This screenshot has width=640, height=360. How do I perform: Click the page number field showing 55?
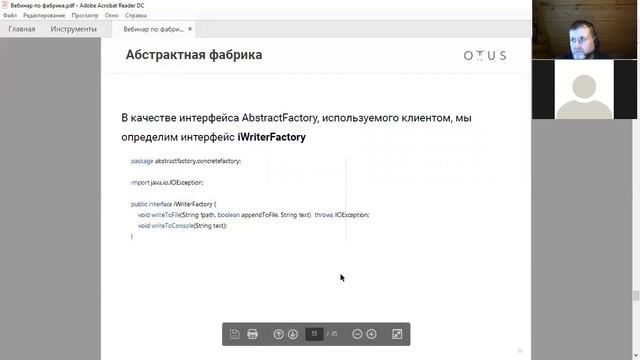[x=314, y=334]
